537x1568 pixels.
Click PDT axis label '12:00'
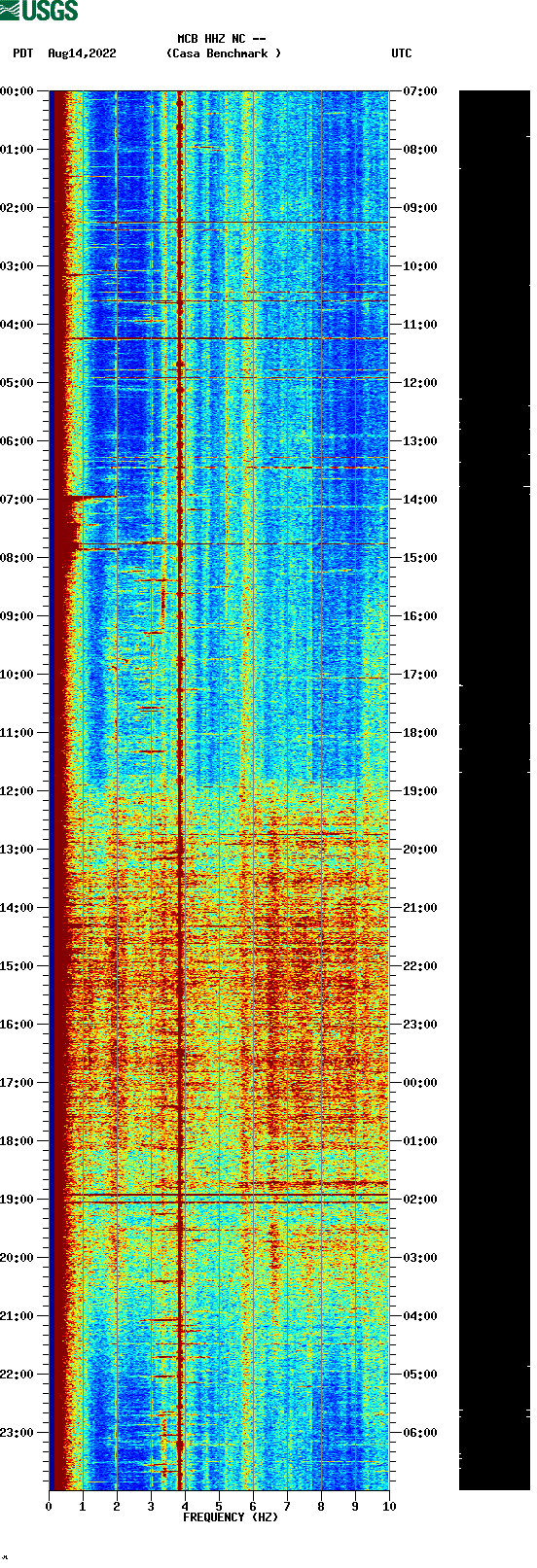17,791
